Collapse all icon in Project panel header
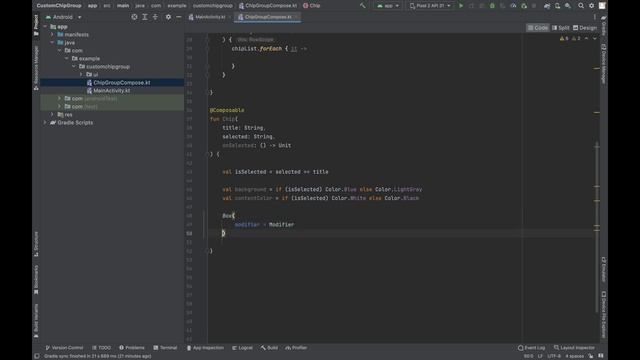 pos(155,17)
